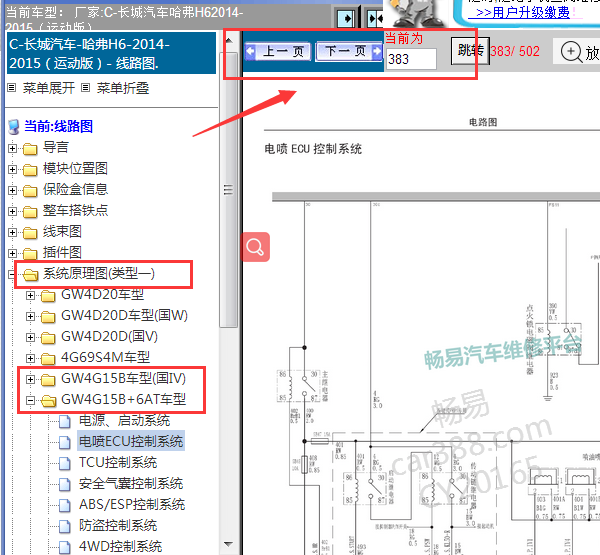Click 菜单折叠 to collapse menu
600x555 pixels.
pyautogui.click(x=122, y=88)
